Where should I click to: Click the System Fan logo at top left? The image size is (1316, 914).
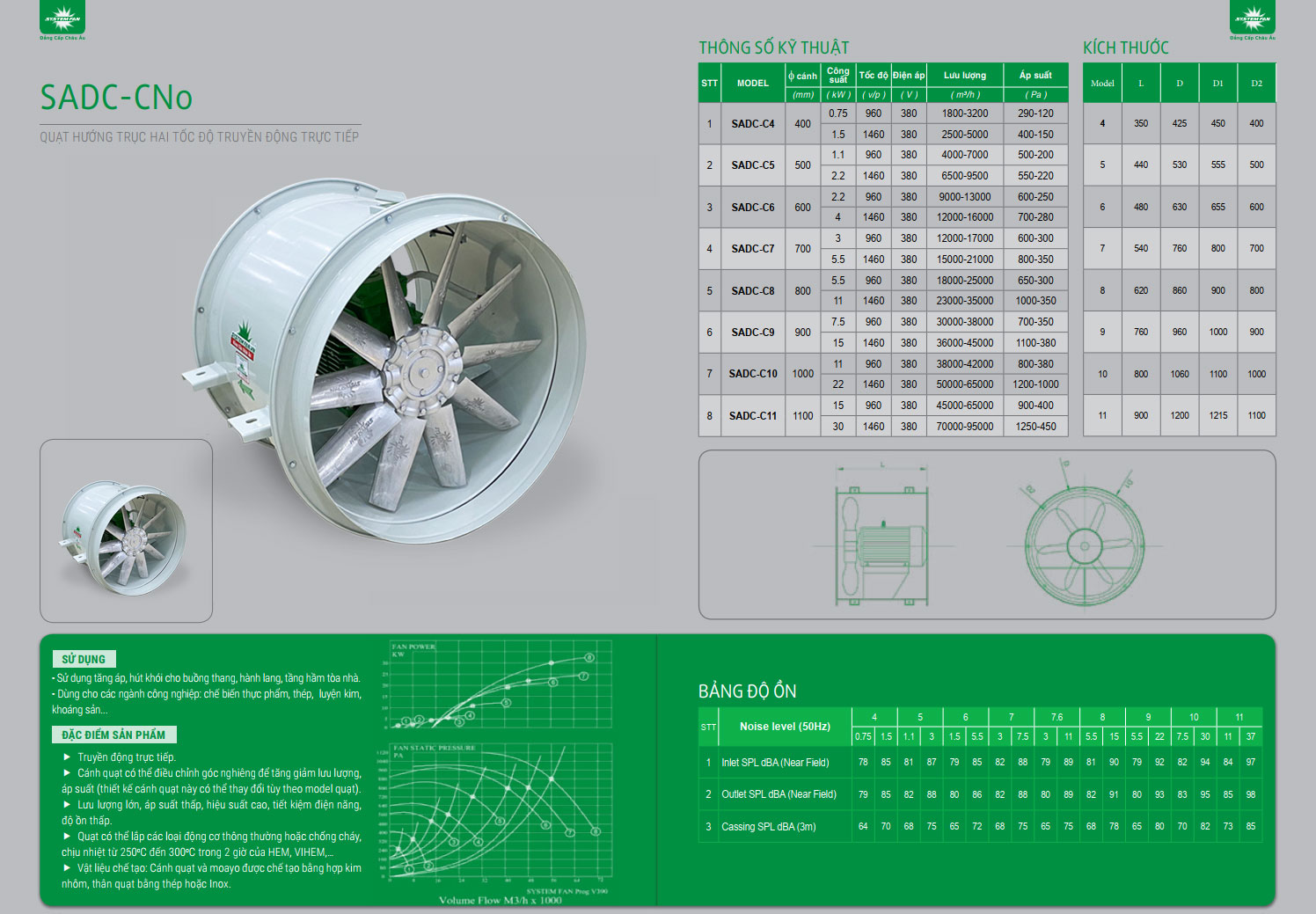pos(62,20)
